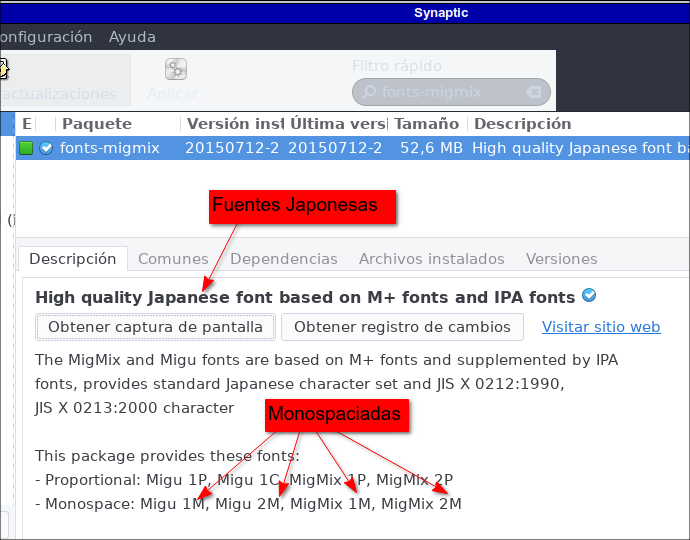Click Obtener captura de pantalla button

[x=155, y=327]
